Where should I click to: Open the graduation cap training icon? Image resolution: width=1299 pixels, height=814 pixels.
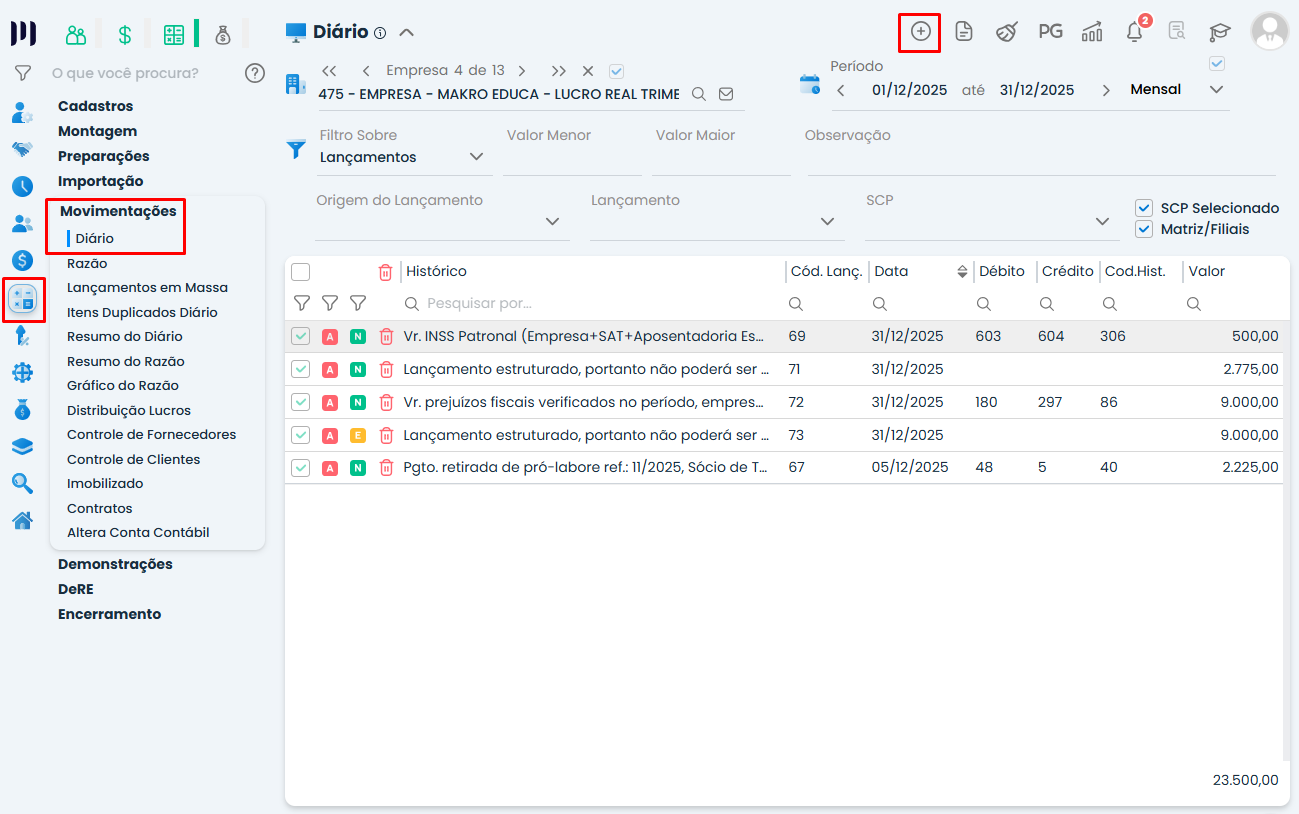coord(1220,32)
